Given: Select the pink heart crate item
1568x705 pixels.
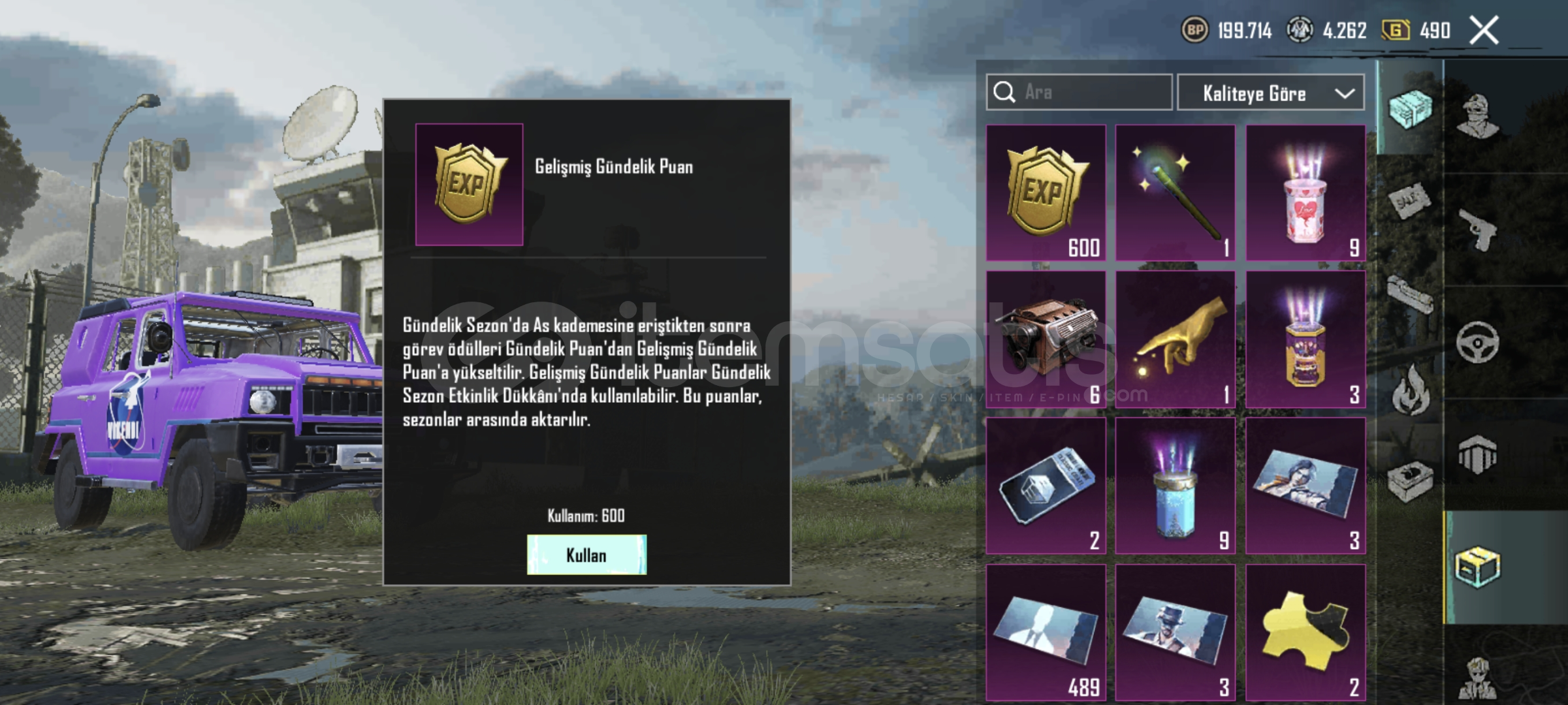Looking at the screenshot, I should [1305, 193].
